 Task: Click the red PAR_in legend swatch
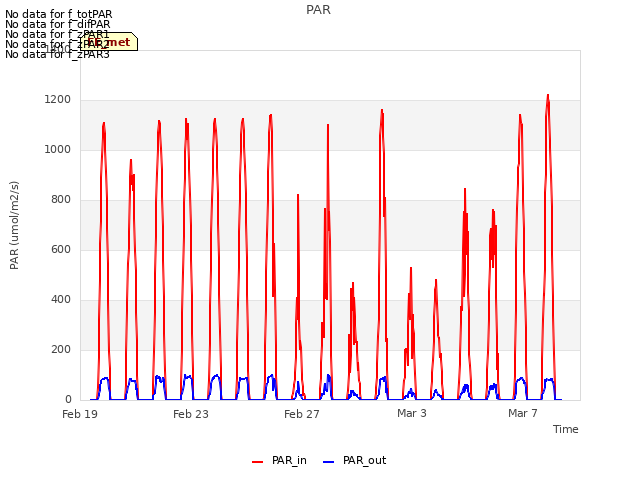(258, 462)
